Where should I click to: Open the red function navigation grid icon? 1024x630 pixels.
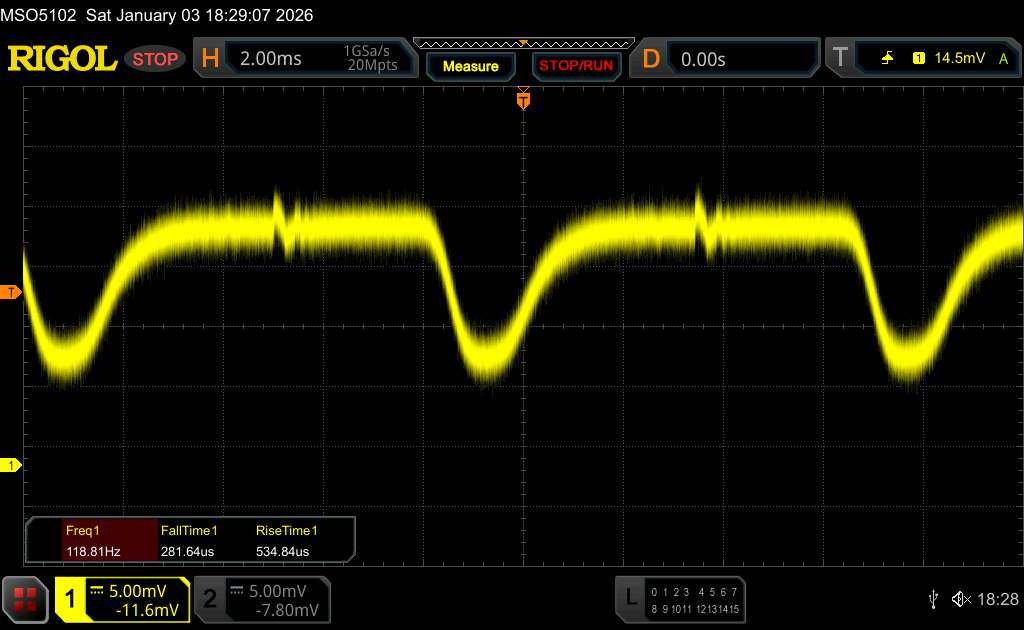click(27, 598)
